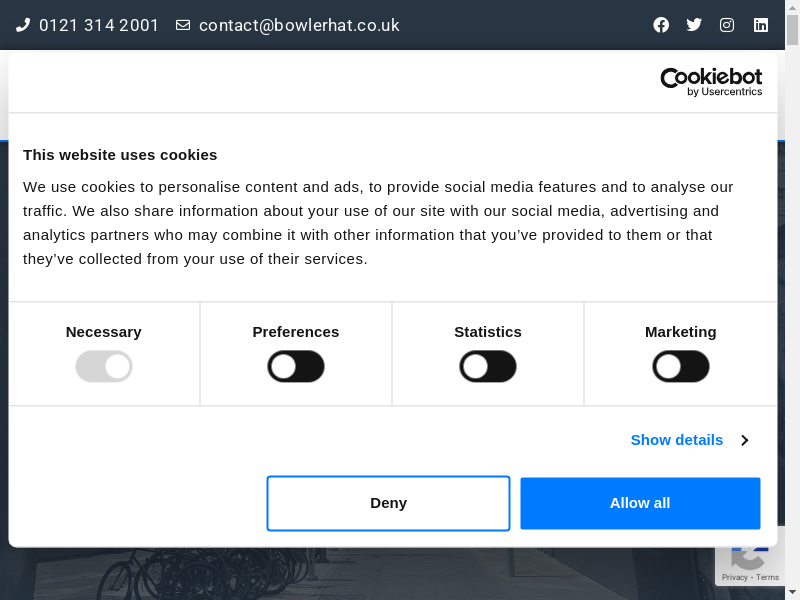Screen dimensions: 800x600
Task: Click the Cookiebot by Usercentrics logo
Action: (711, 82)
